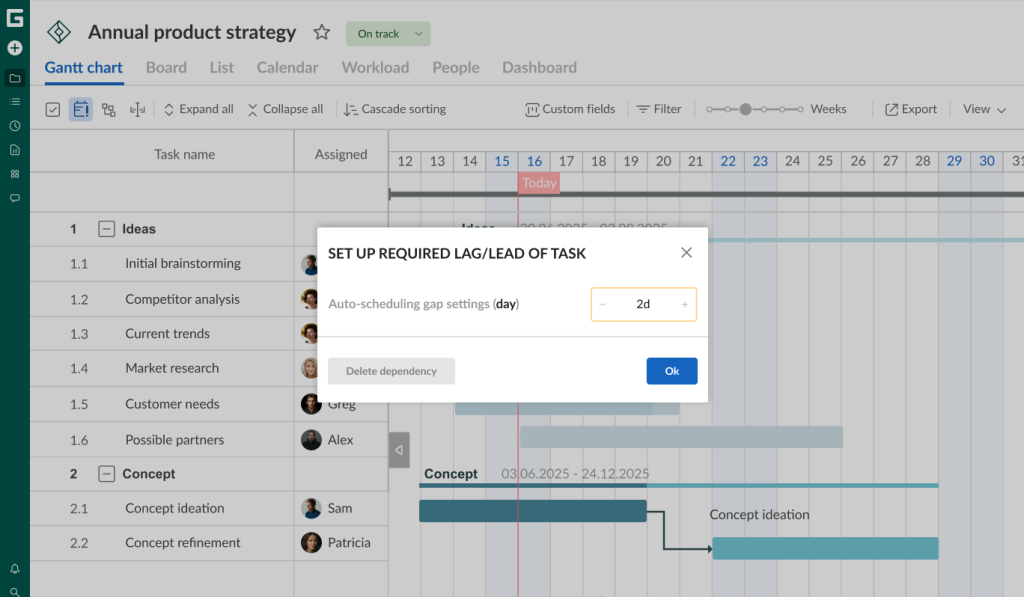Open the Workload tab
This screenshot has width=1024, height=597.
(375, 67)
